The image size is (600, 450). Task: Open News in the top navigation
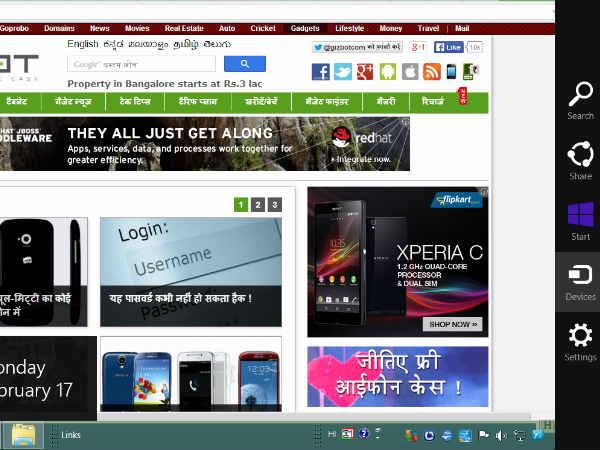99,28
